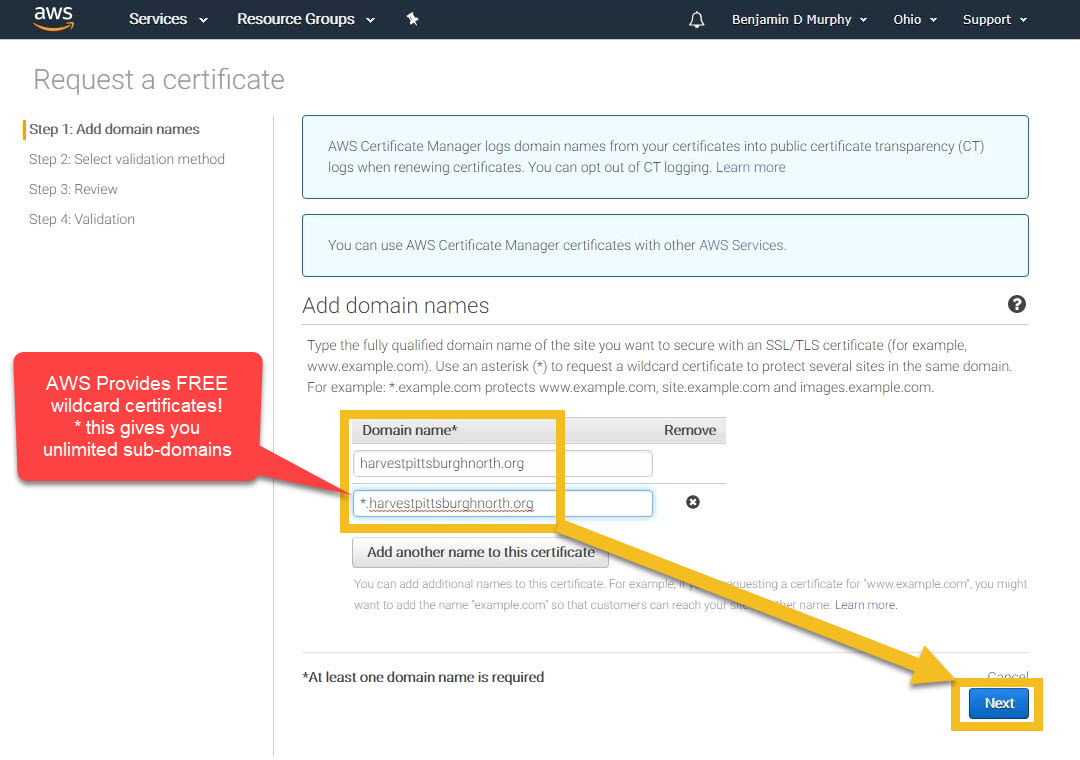Remove the wildcard domain name entry
The height and width of the screenshot is (760, 1080).
click(x=693, y=502)
